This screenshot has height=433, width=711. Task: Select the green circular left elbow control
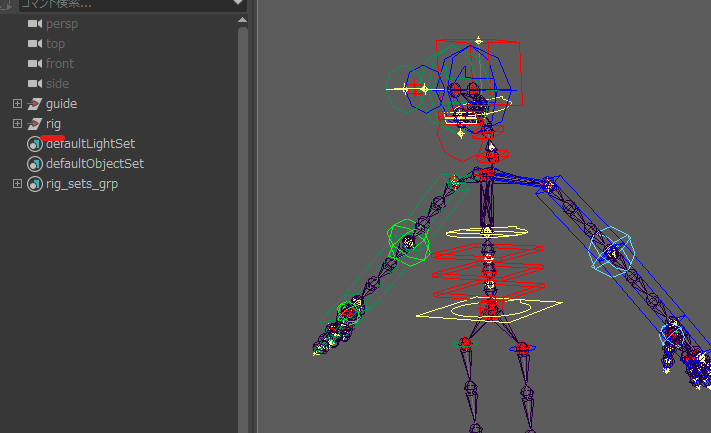[x=409, y=242]
